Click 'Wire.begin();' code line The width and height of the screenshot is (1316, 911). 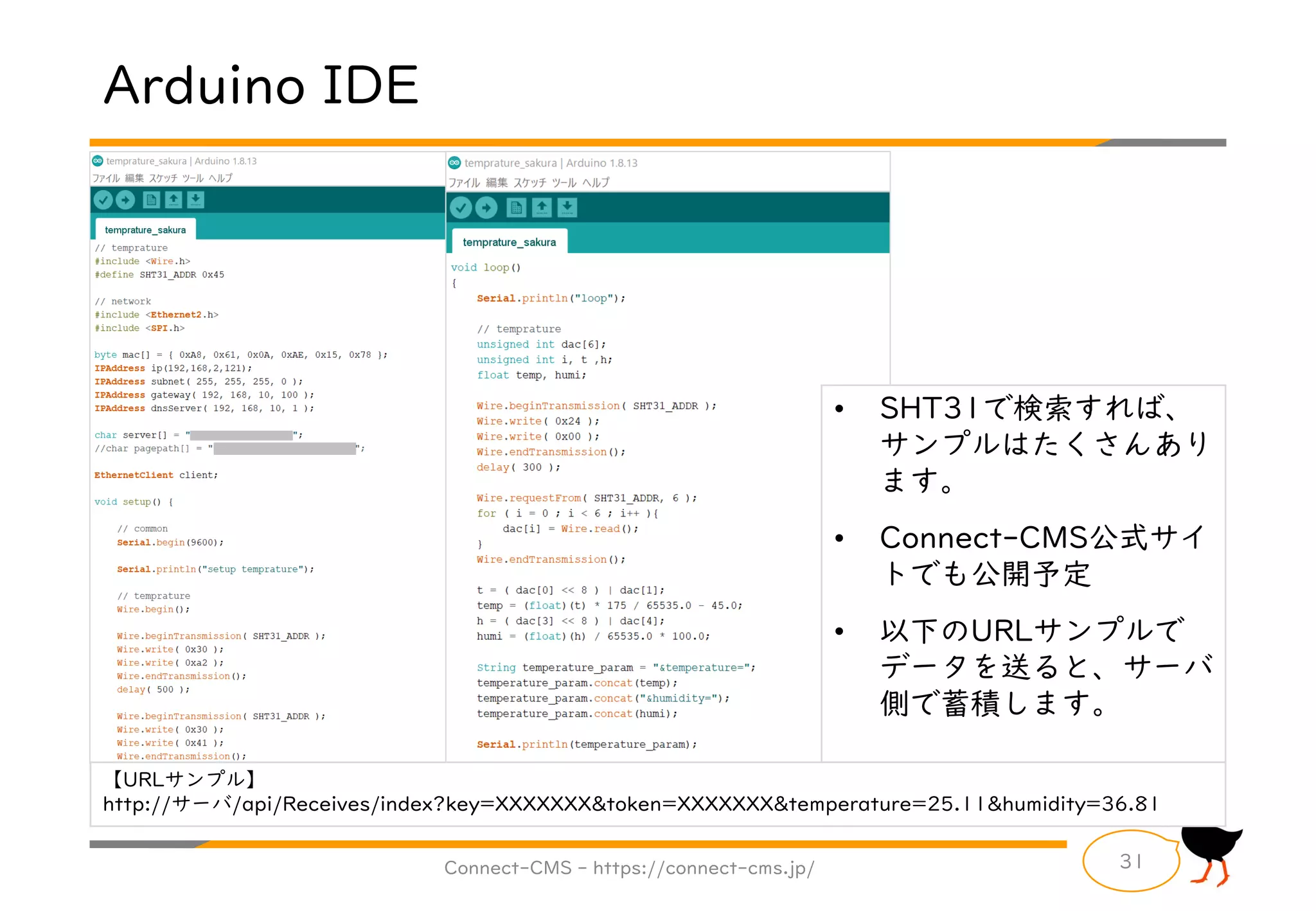tap(154, 610)
